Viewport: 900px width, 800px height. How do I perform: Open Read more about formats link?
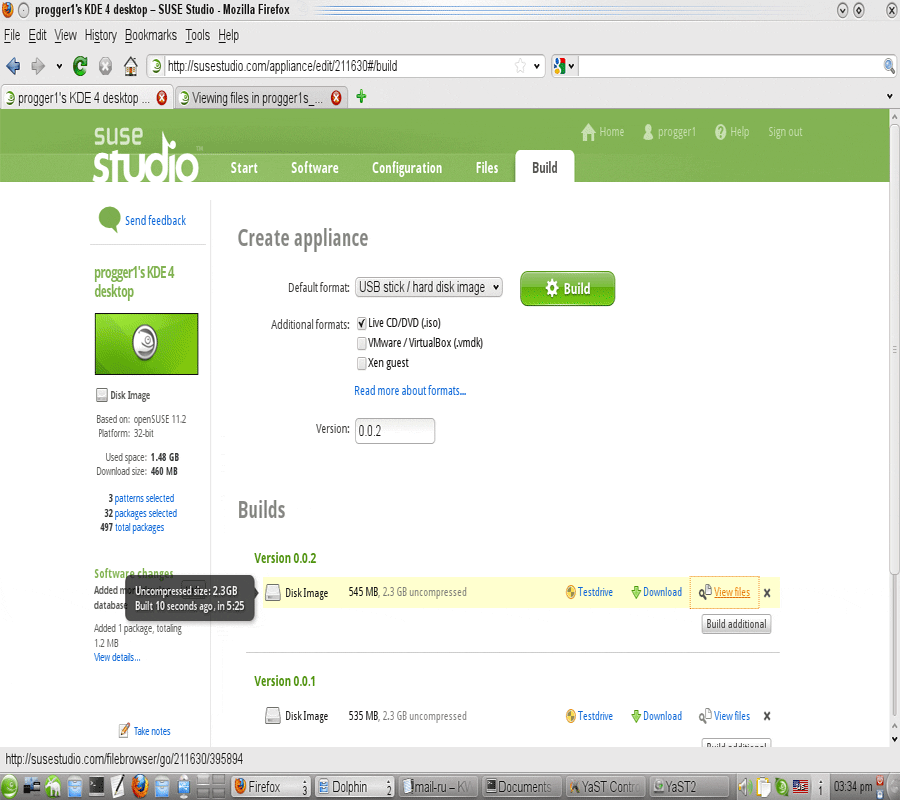point(410,391)
